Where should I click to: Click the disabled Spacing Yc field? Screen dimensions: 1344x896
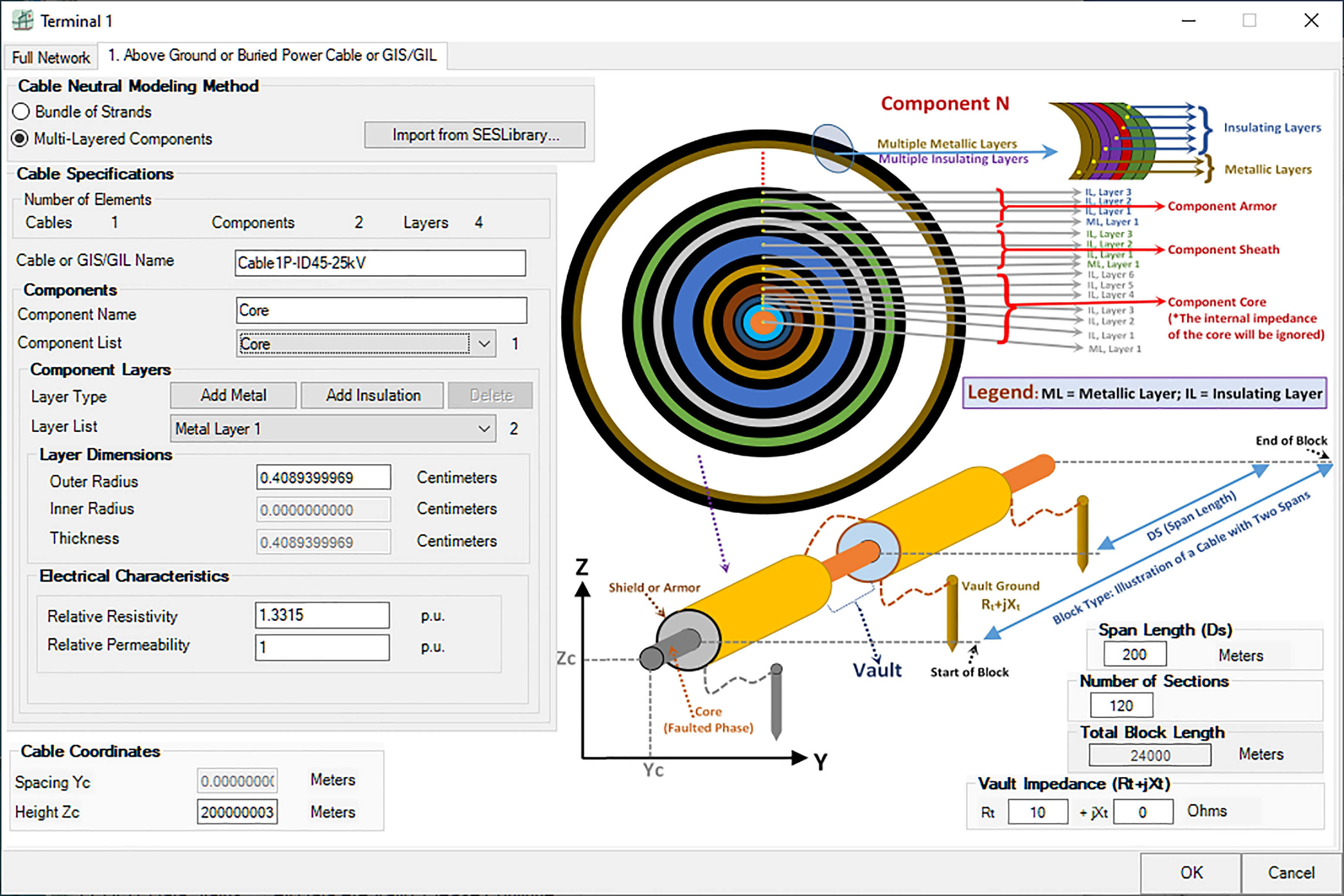pyautogui.click(x=237, y=781)
